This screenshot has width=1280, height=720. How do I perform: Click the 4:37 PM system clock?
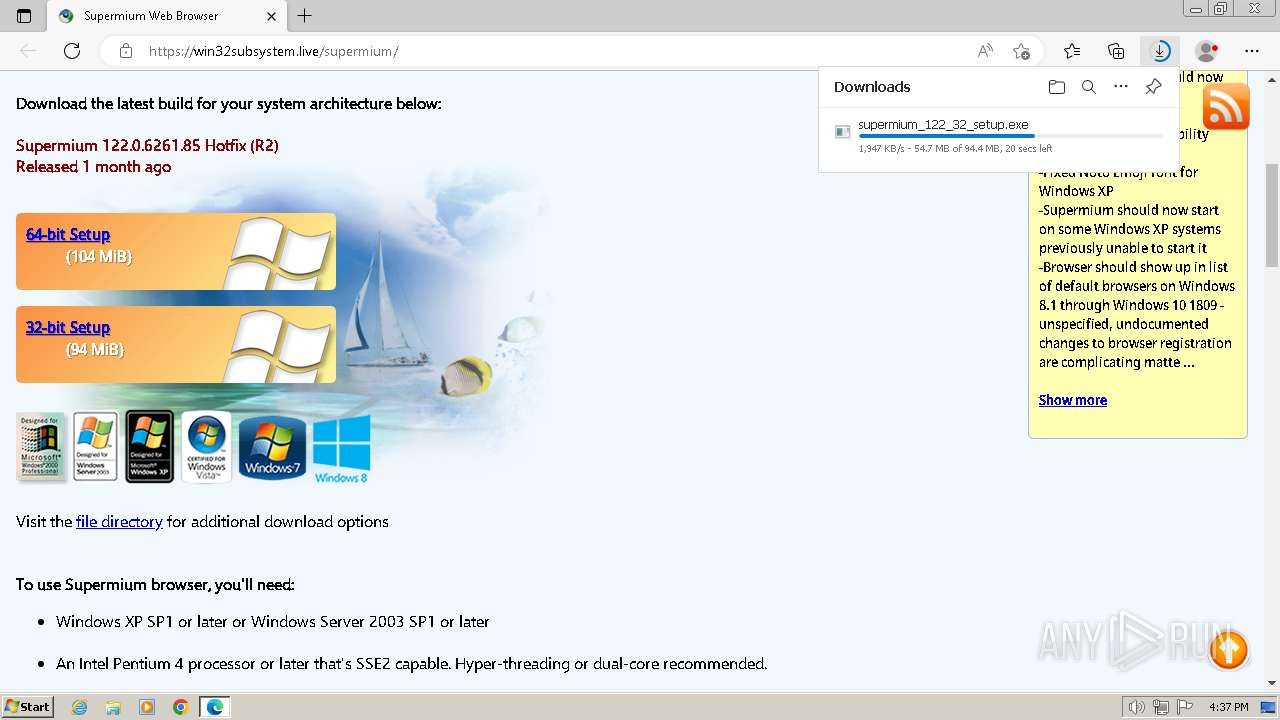click(x=1229, y=707)
